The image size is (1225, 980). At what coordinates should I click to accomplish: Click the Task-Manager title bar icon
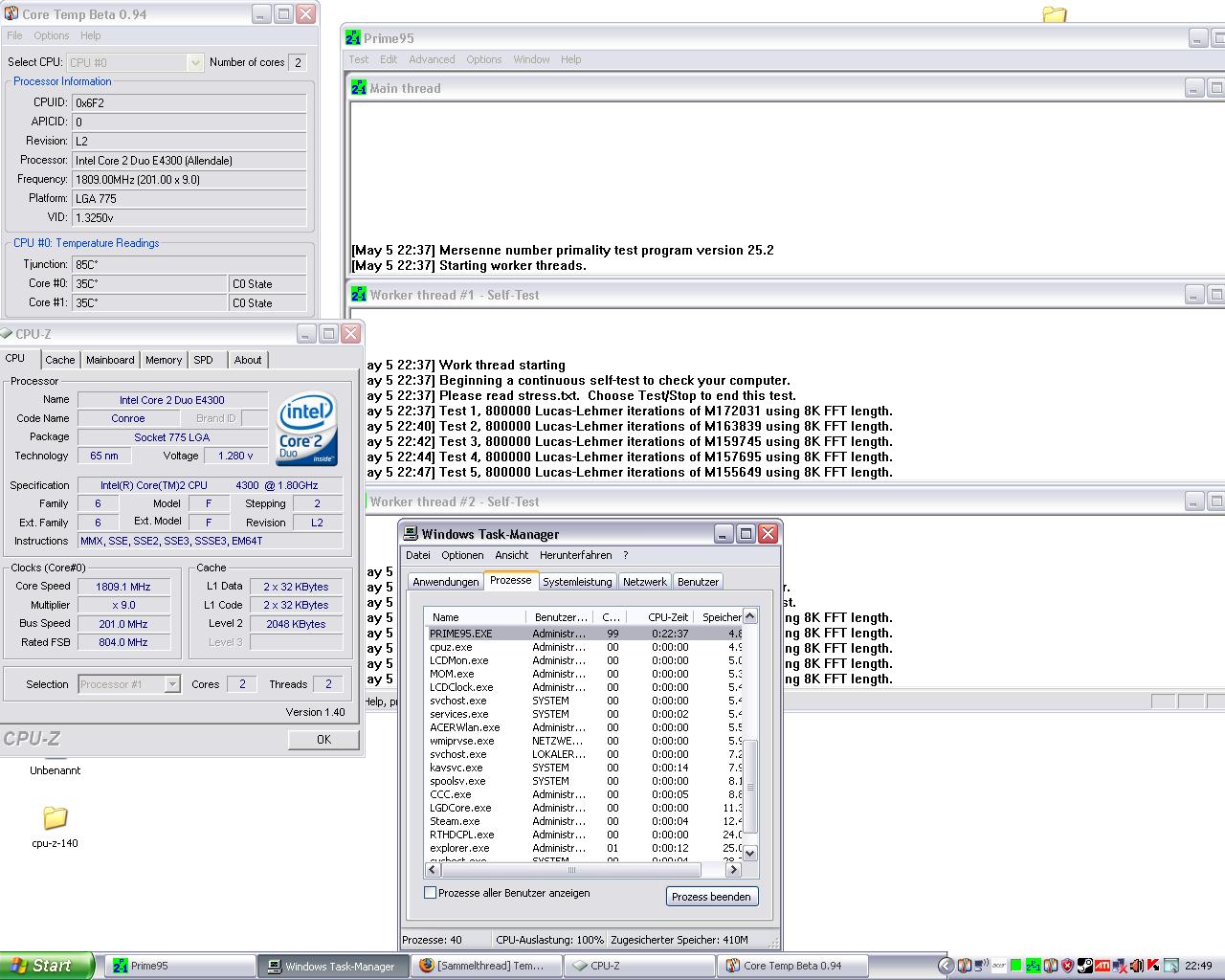pos(411,534)
